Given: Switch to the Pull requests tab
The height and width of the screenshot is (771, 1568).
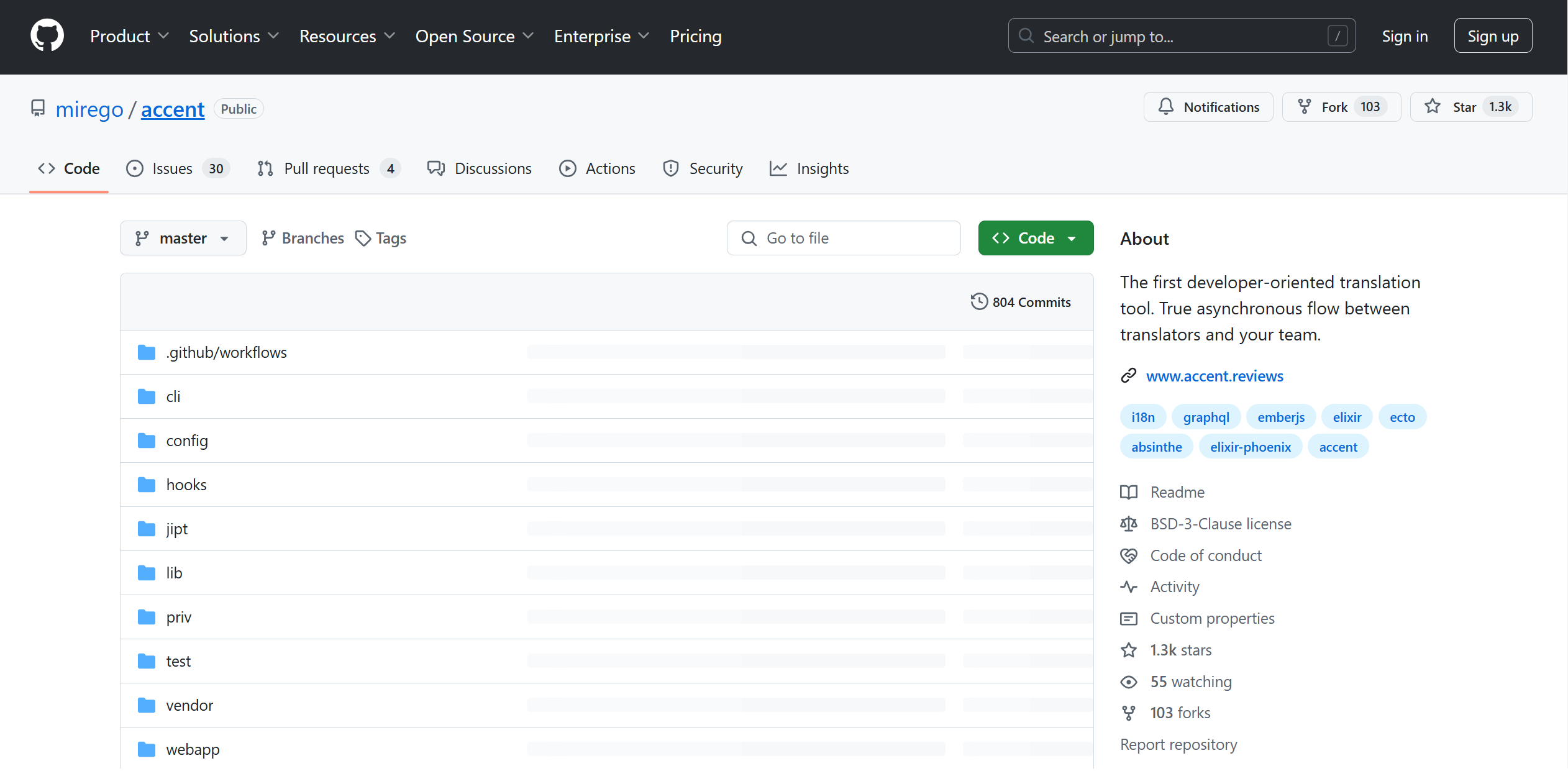Looking at the screenshot, I should click(328, 168).
